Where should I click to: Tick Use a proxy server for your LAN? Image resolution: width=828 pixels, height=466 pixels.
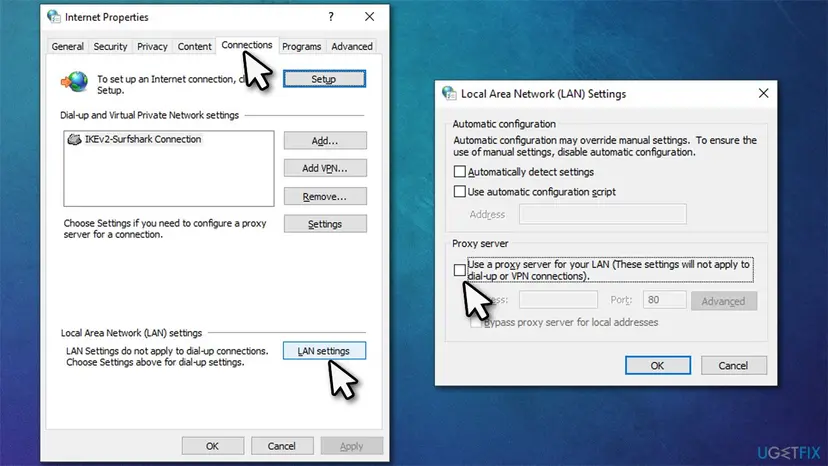(x=460, y=270)
